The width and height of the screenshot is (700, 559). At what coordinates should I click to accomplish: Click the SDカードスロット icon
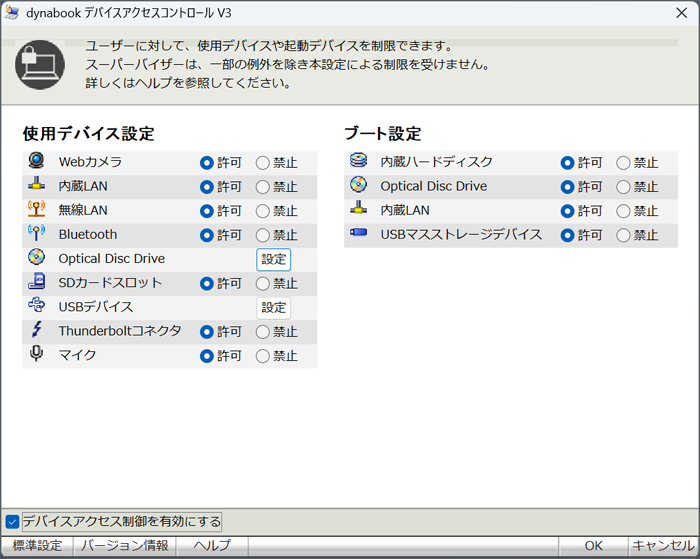(36, 281)
